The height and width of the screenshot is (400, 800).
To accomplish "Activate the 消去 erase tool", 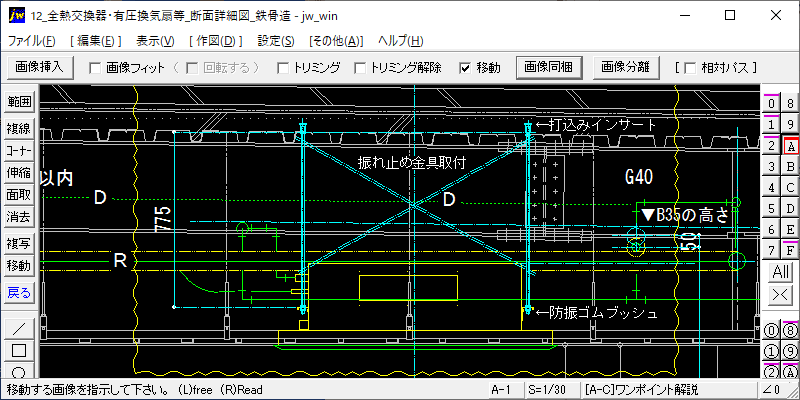I will pyautogui.click(x=19, y=217).
